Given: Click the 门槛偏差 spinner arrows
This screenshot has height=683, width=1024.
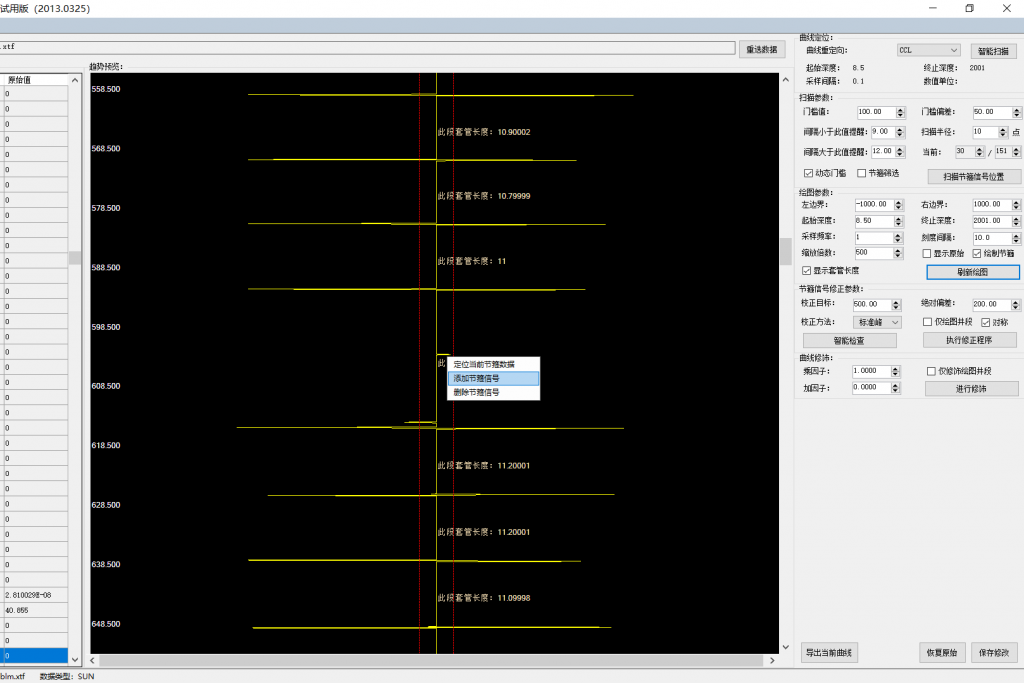Looking at the screenshot, I should click(1017, 112).
